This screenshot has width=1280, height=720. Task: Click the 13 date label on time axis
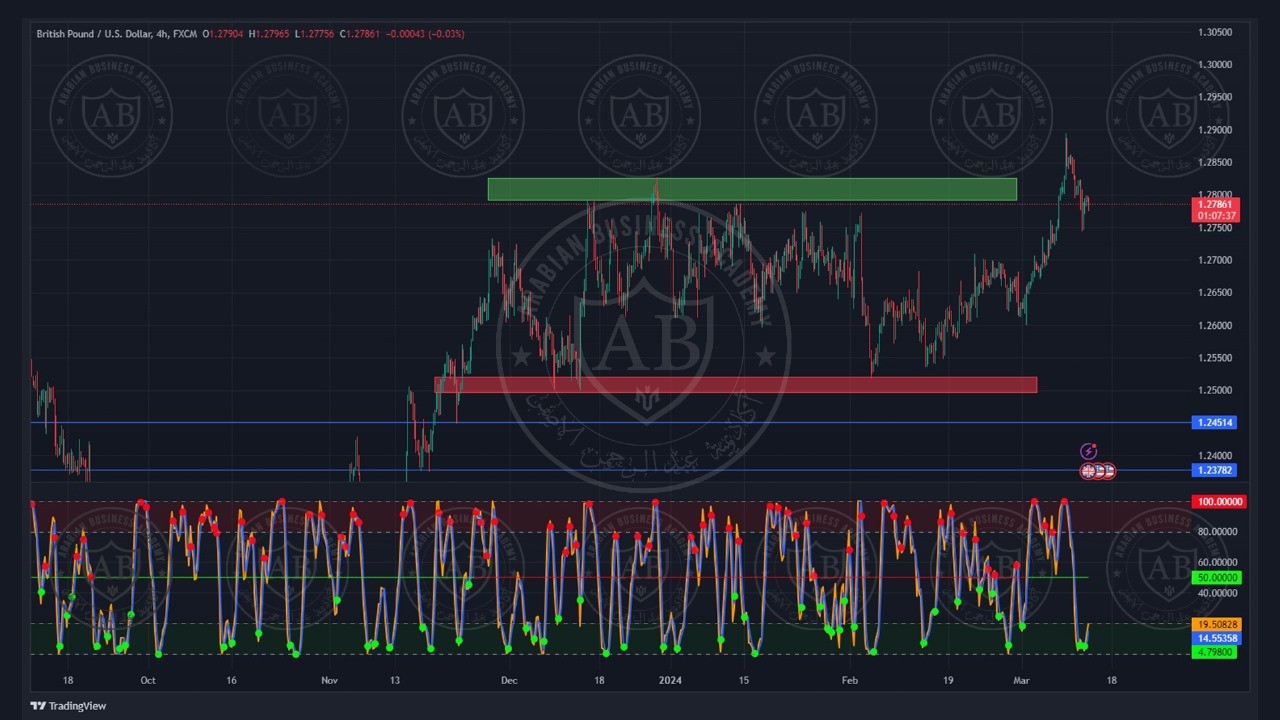pyautogui.click(x=395, y=680)
